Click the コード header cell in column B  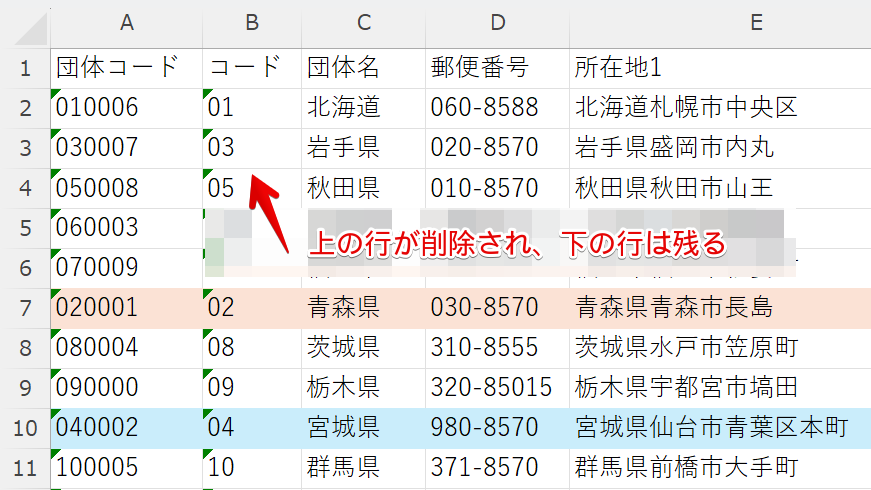252,69
